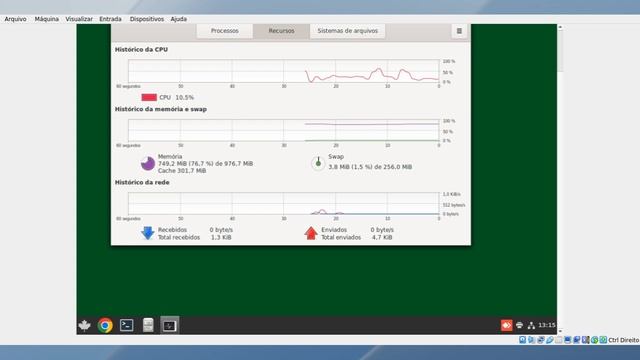Click the CPU history graph
Screen dimensions: 640x360
pos(284,71)
